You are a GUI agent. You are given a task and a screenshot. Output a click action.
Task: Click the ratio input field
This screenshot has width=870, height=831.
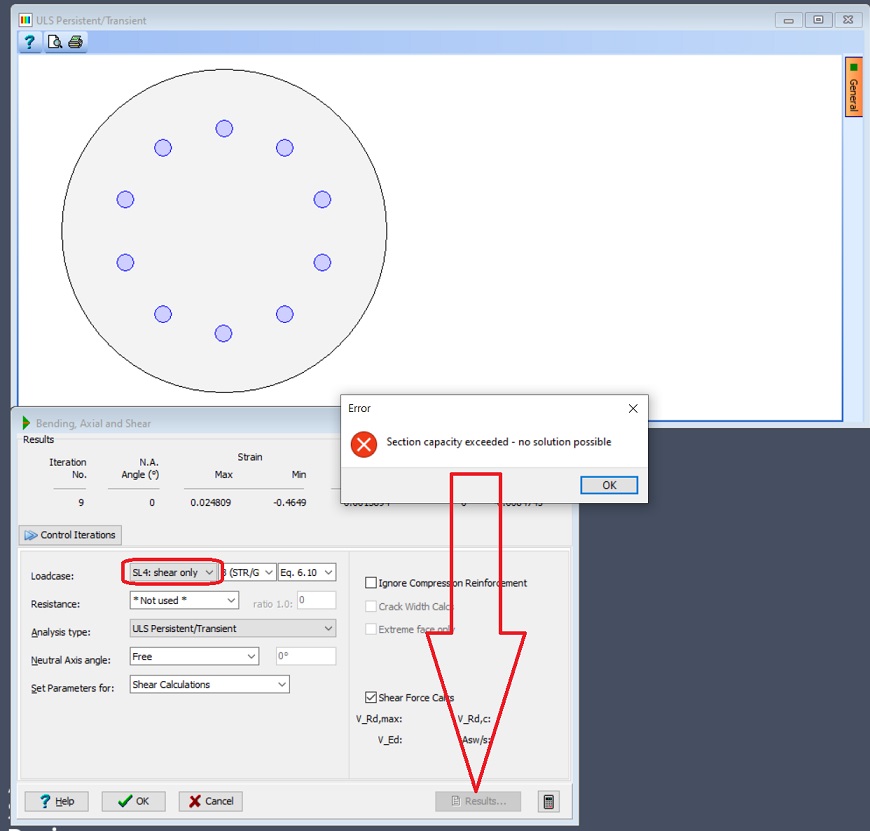316,600
